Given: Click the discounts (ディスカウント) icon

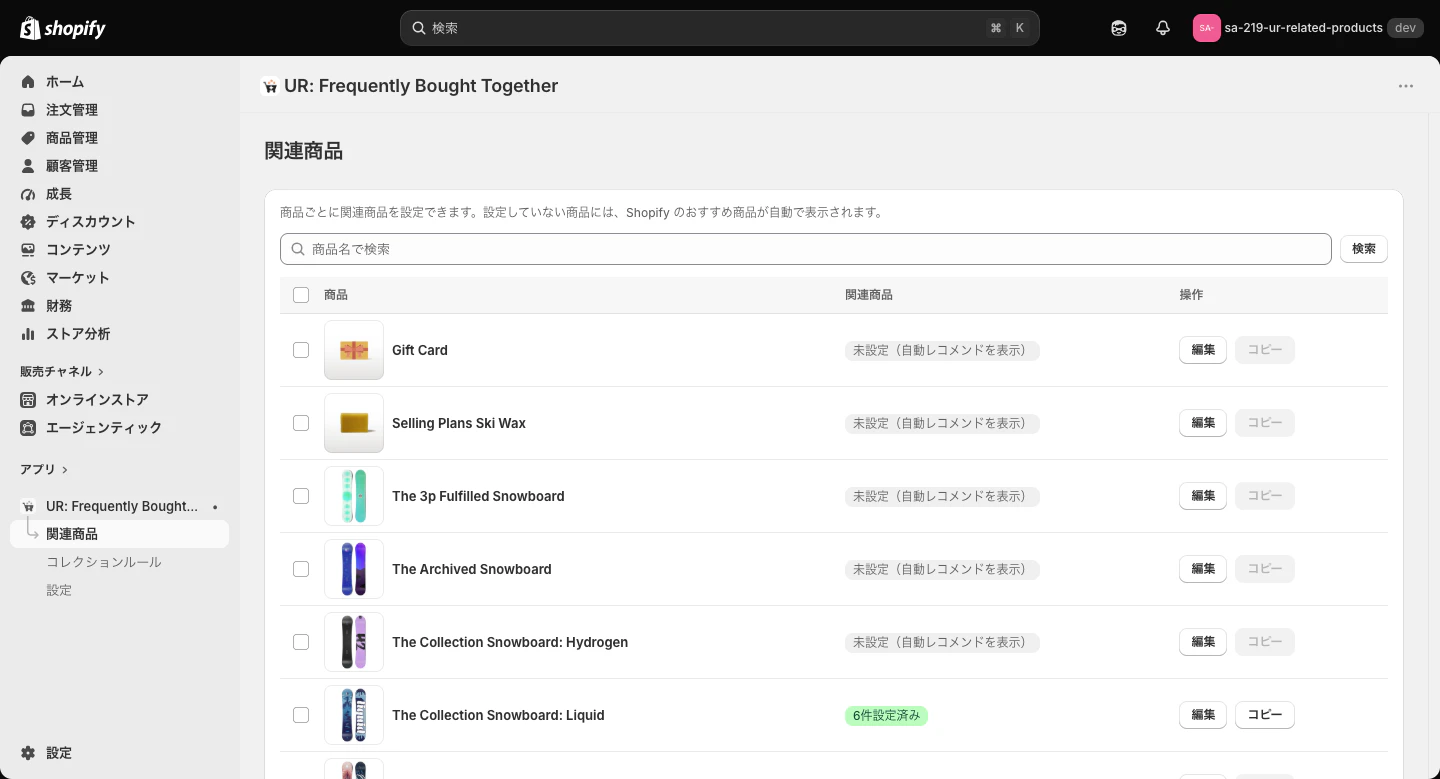Looking at the screenshot, I should pos(28,222).
